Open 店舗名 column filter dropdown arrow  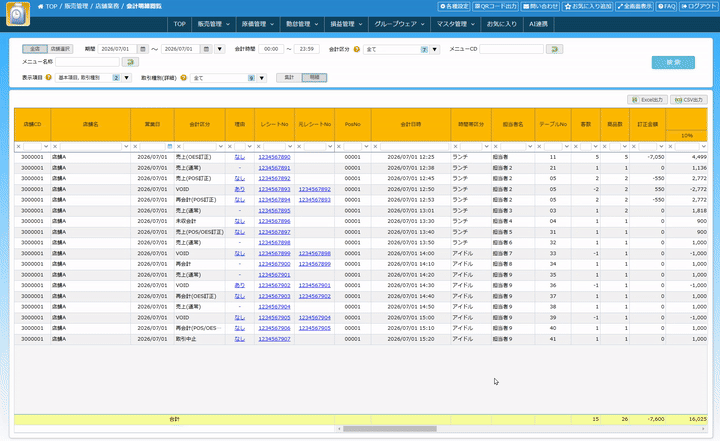[126, 147]
